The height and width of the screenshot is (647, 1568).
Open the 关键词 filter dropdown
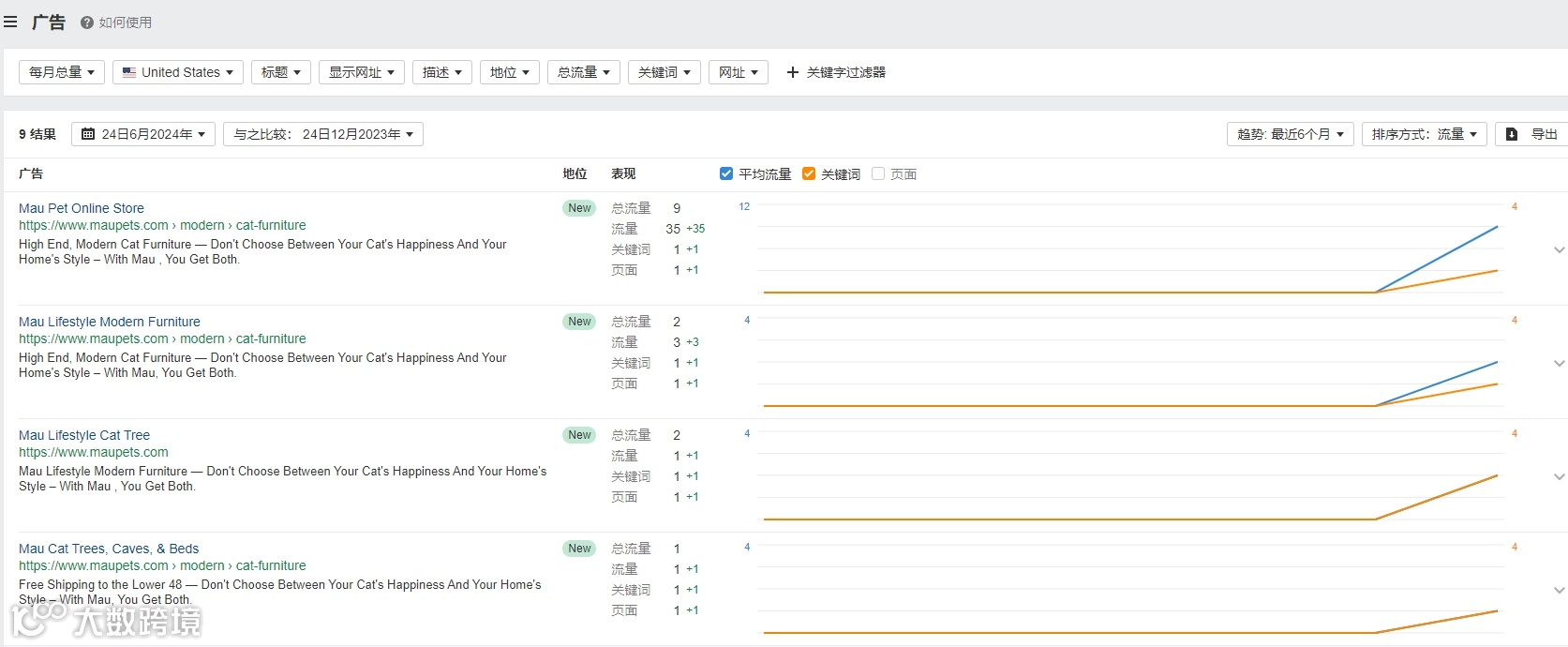[x=665, y=72]
